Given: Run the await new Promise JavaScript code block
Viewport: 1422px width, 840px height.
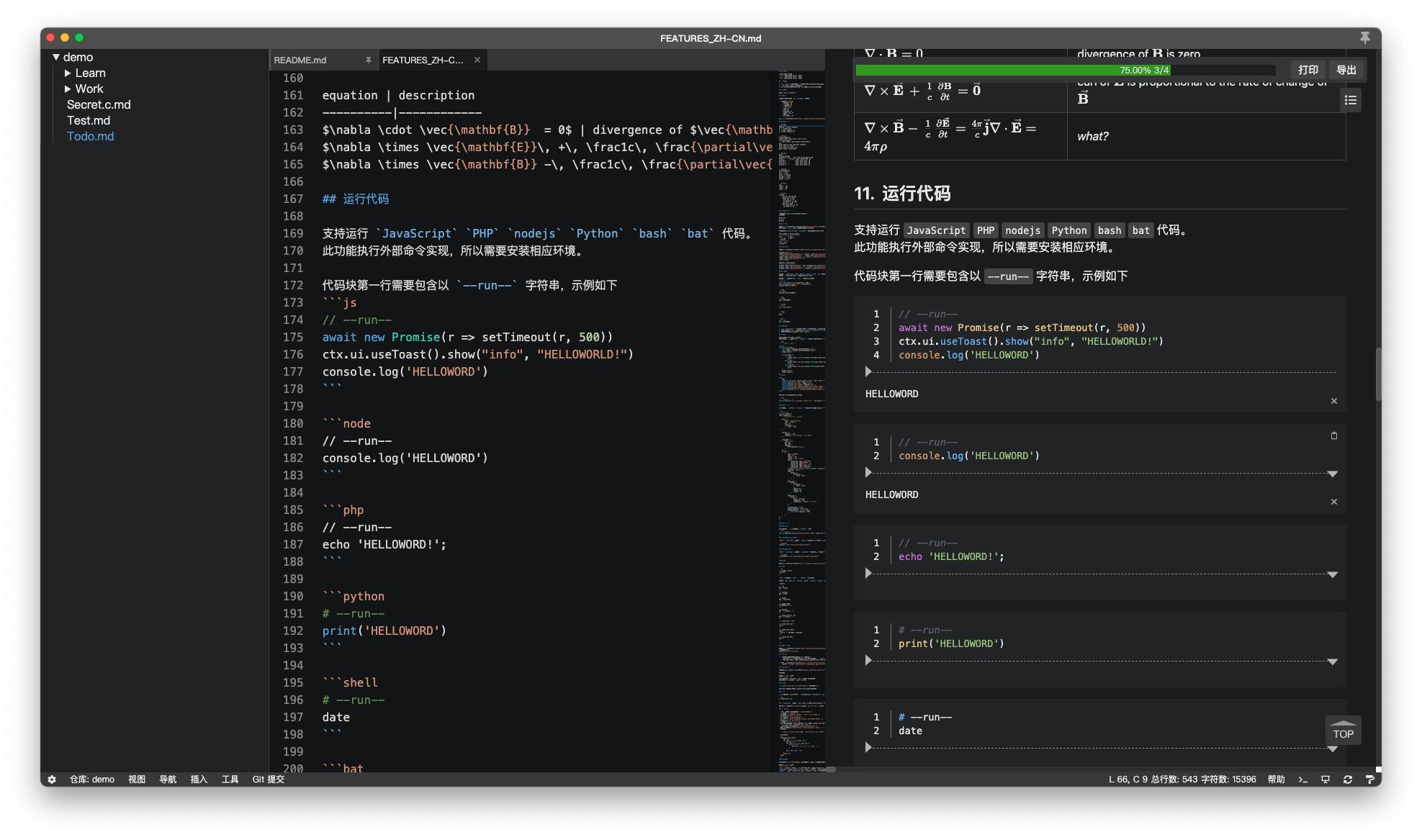Looking at the screenshot, I should click(x=868, y=371).
